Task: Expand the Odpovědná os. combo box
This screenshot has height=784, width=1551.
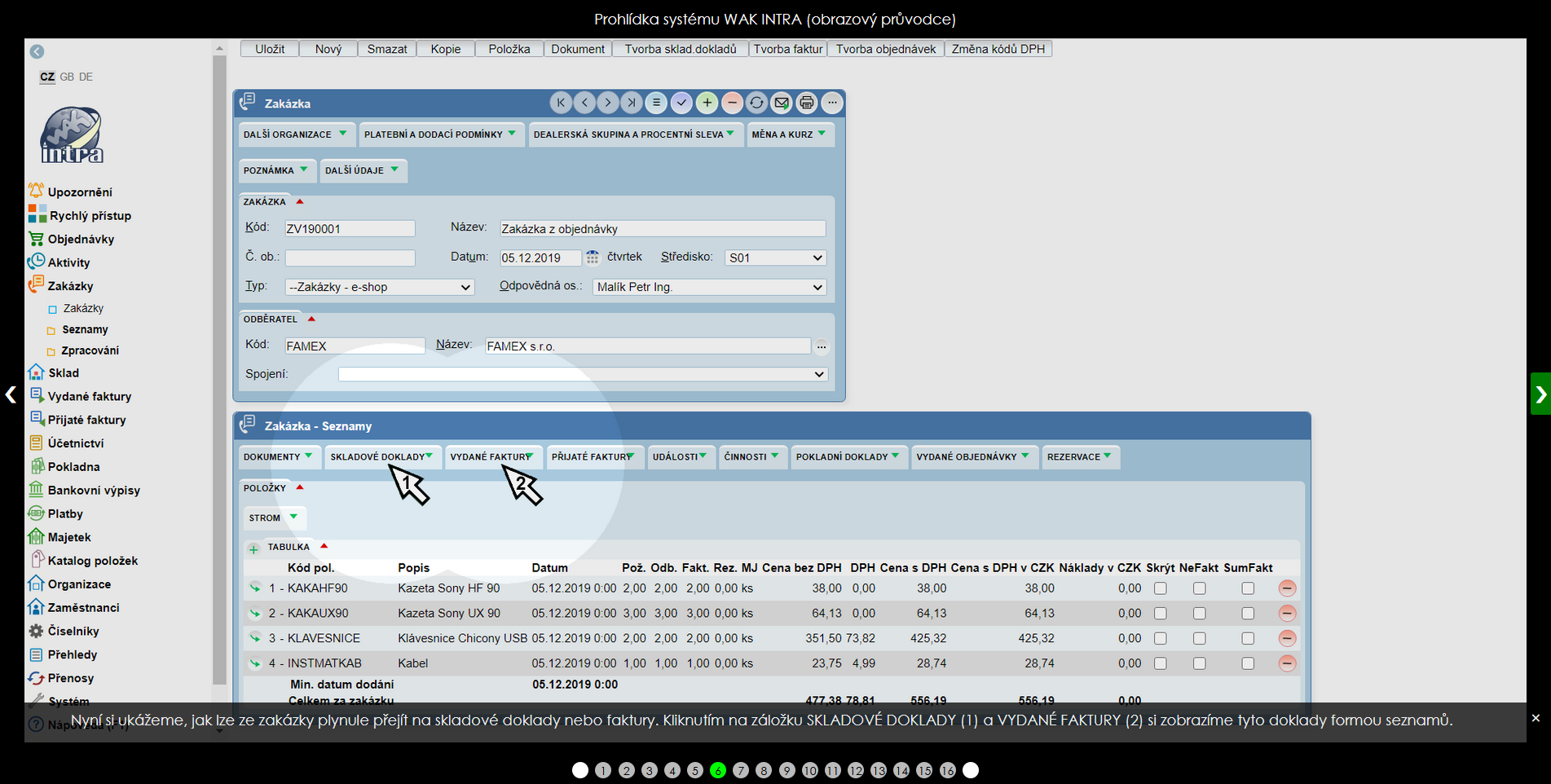Action: (709, 287)
